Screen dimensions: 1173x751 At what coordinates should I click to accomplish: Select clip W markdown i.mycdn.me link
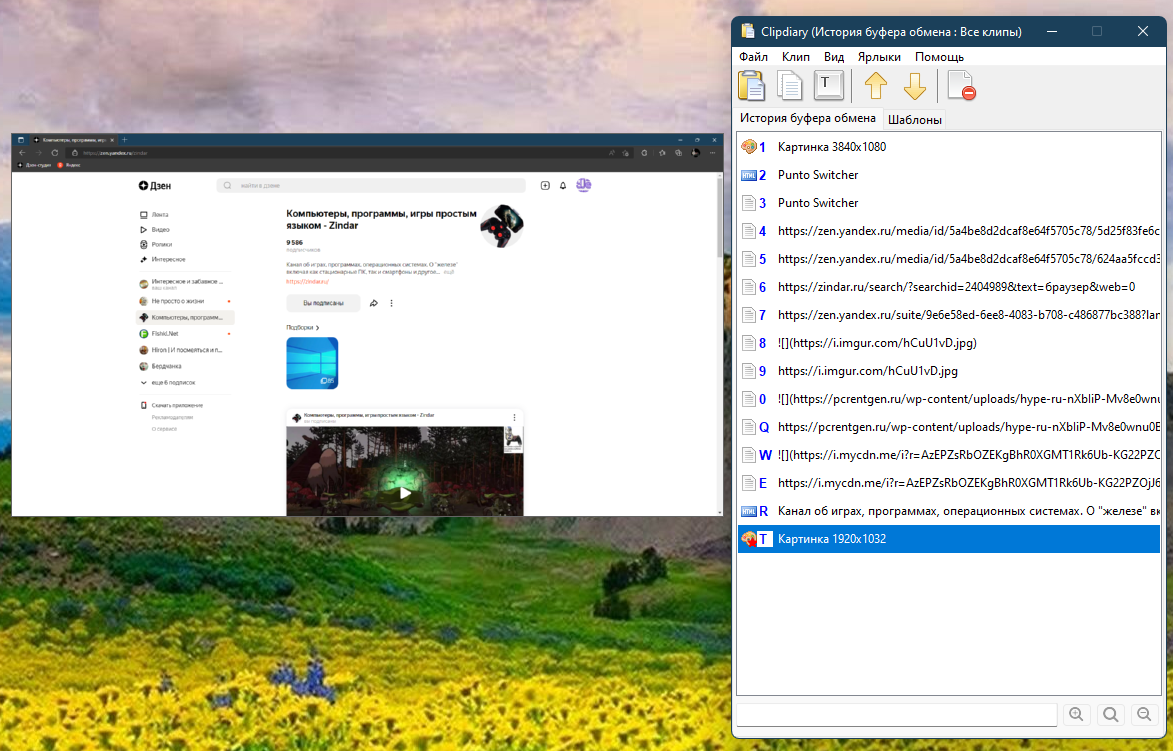949,455
